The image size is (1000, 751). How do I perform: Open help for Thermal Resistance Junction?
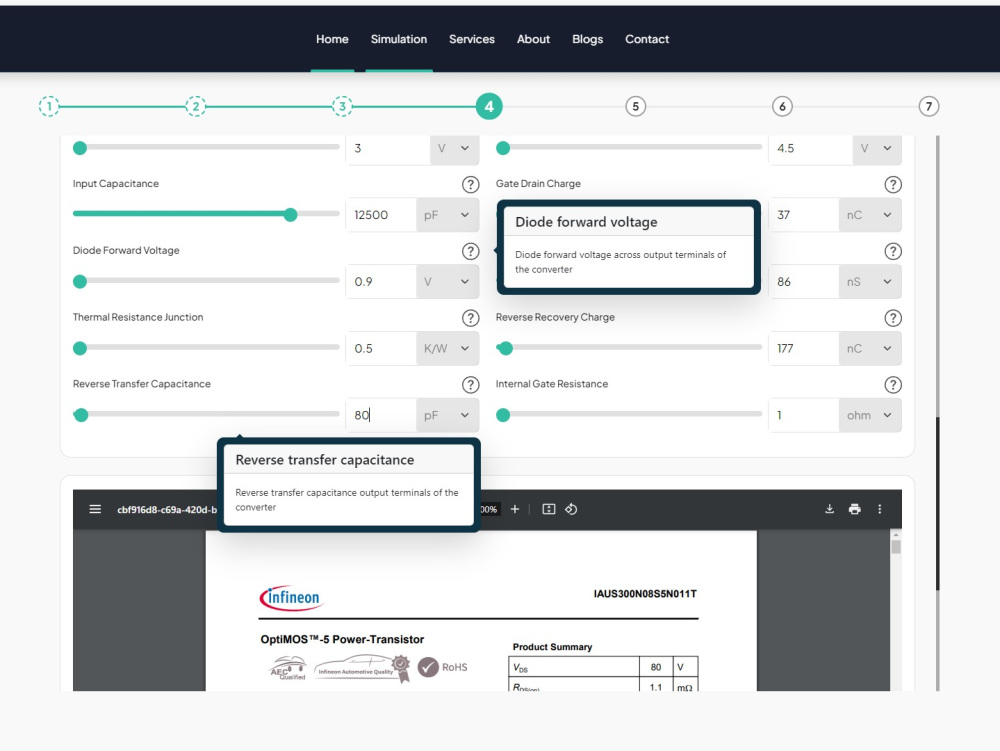coord(470,318)
